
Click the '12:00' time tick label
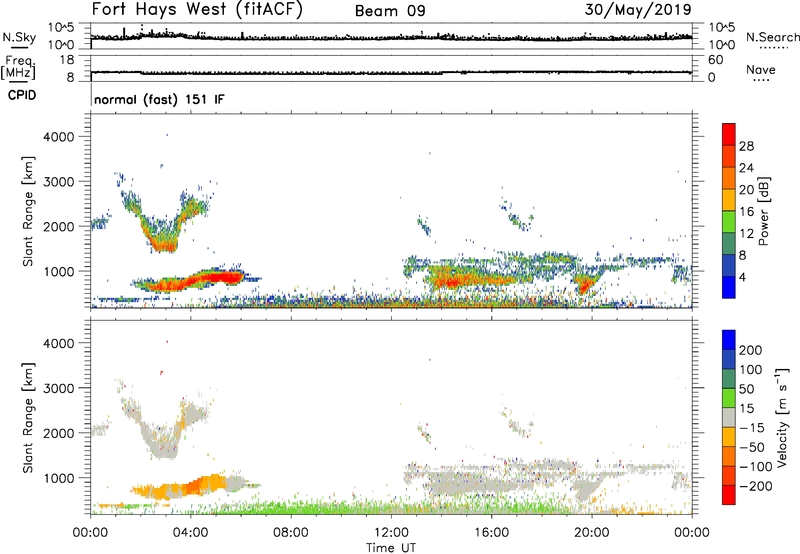coord(391,533)
